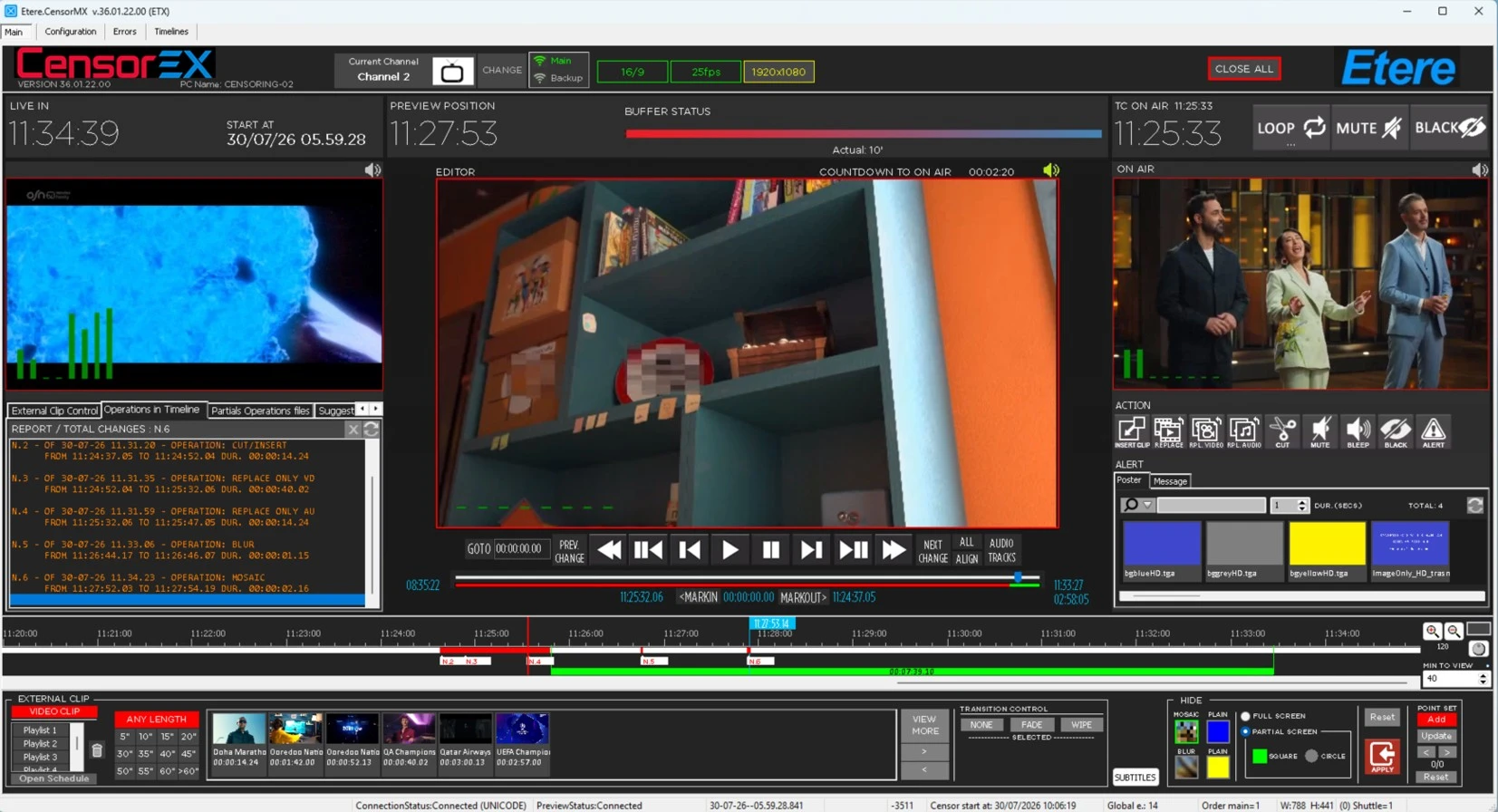The width and height of the screenshot is (1498, 812).
Task: Choose the Circle shape option
Action: [x=1311, y=756]
